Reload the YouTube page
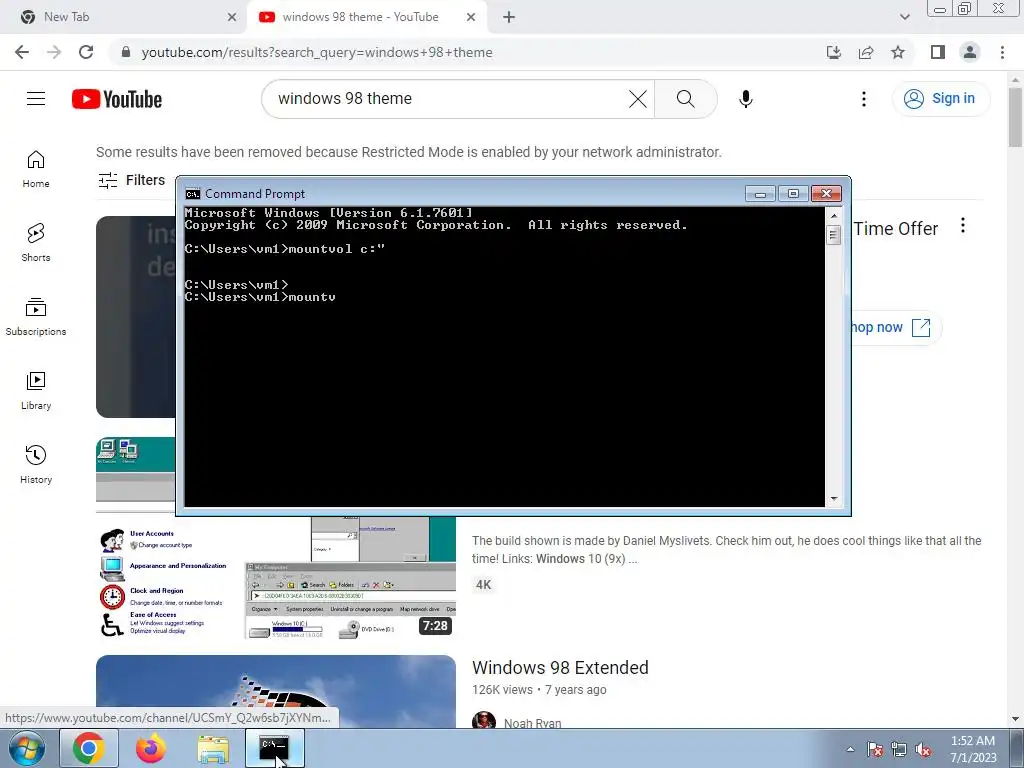Image resolution: width=1024 pixels, height=768 pixels. [86, 52]
